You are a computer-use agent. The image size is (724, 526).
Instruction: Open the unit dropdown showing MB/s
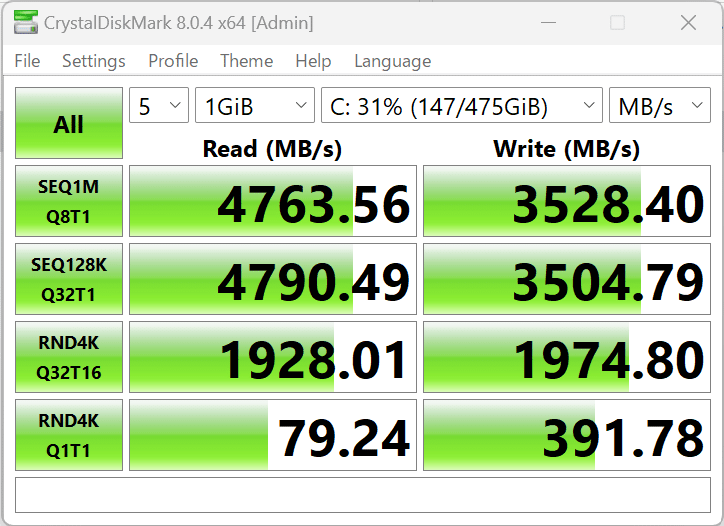660,105
